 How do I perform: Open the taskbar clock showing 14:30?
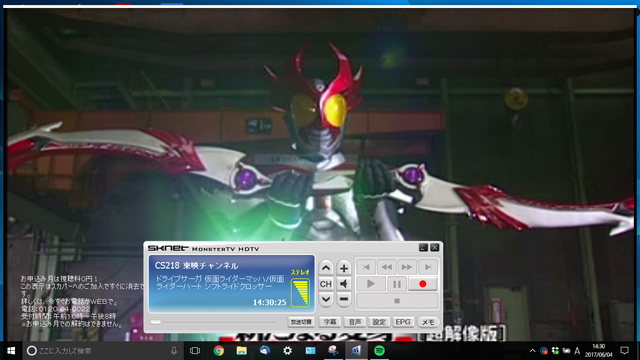click(599, 351)
